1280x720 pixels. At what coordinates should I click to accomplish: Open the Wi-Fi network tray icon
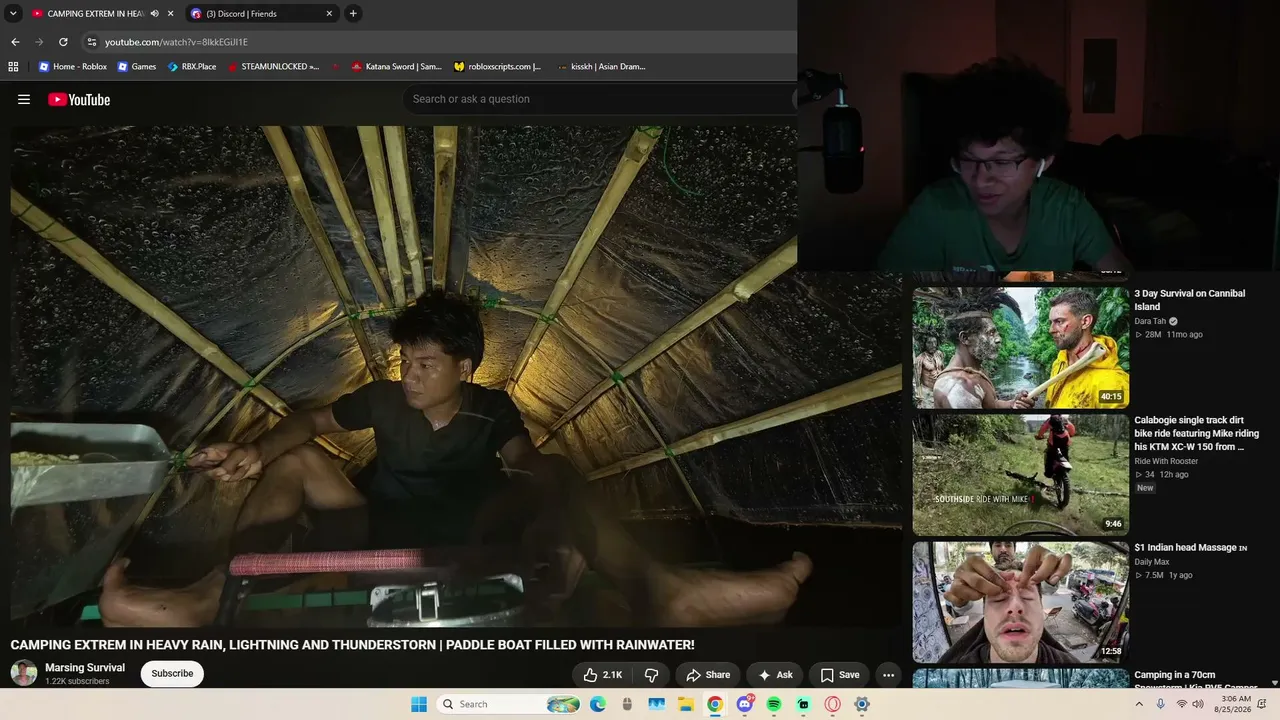coord(1181,704)
